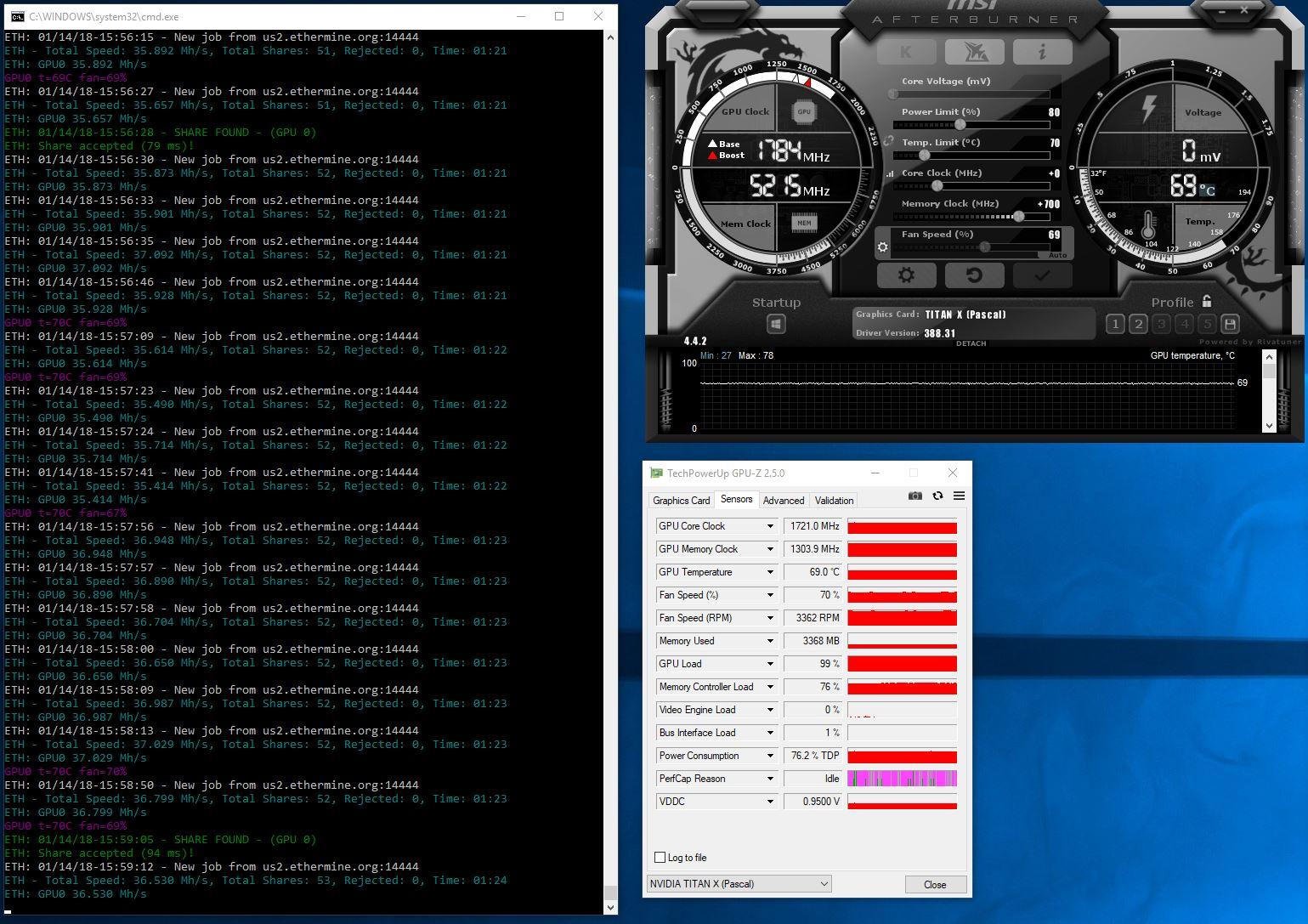The image size is (1308, 924).
Task: Click the GPU-Z title bar app icon
Action: (x=656, y=473)
